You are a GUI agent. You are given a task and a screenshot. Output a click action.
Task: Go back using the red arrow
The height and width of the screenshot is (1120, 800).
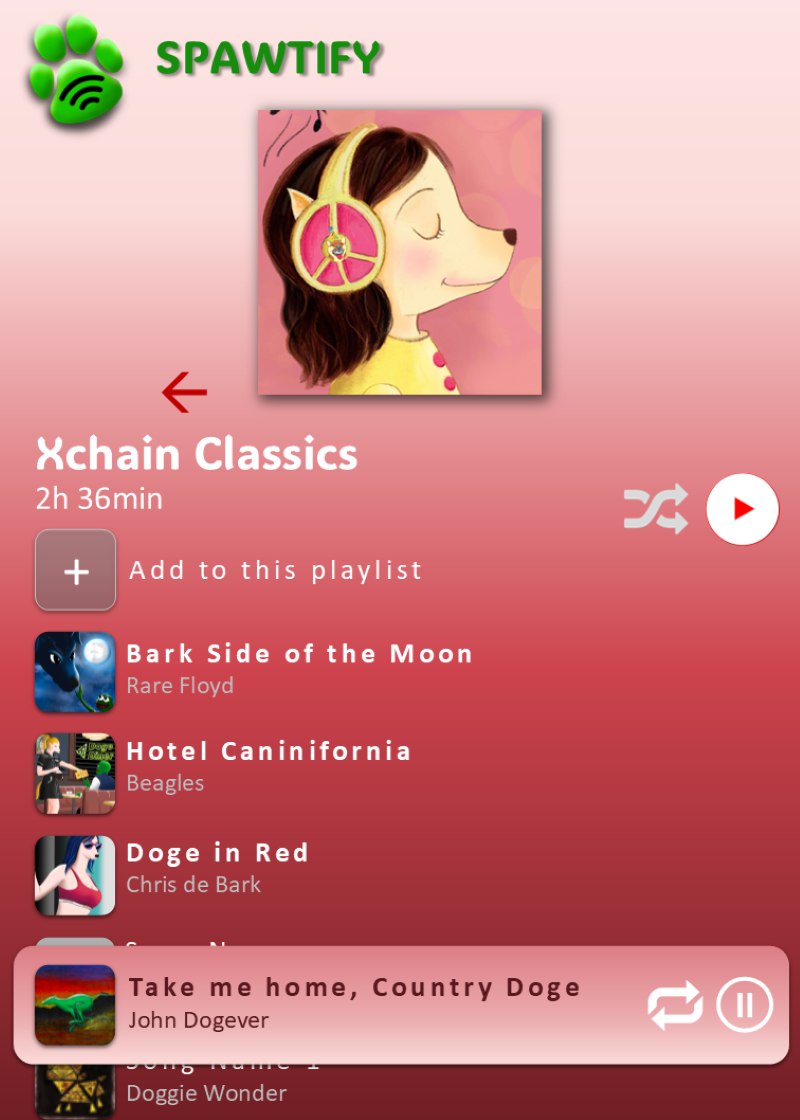click(184, 392)
